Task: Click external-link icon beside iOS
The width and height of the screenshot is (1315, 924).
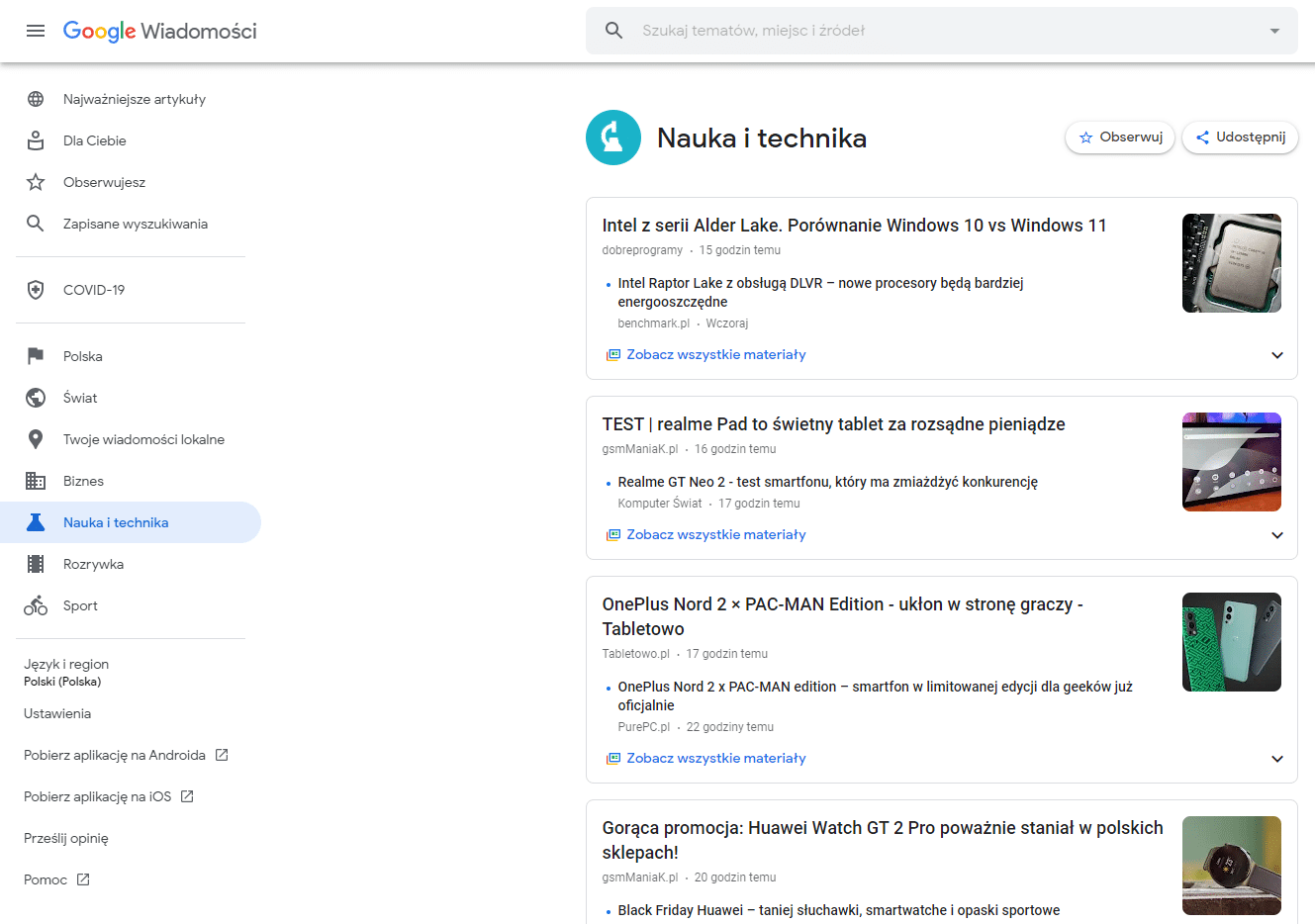Action: pos(187,796)
